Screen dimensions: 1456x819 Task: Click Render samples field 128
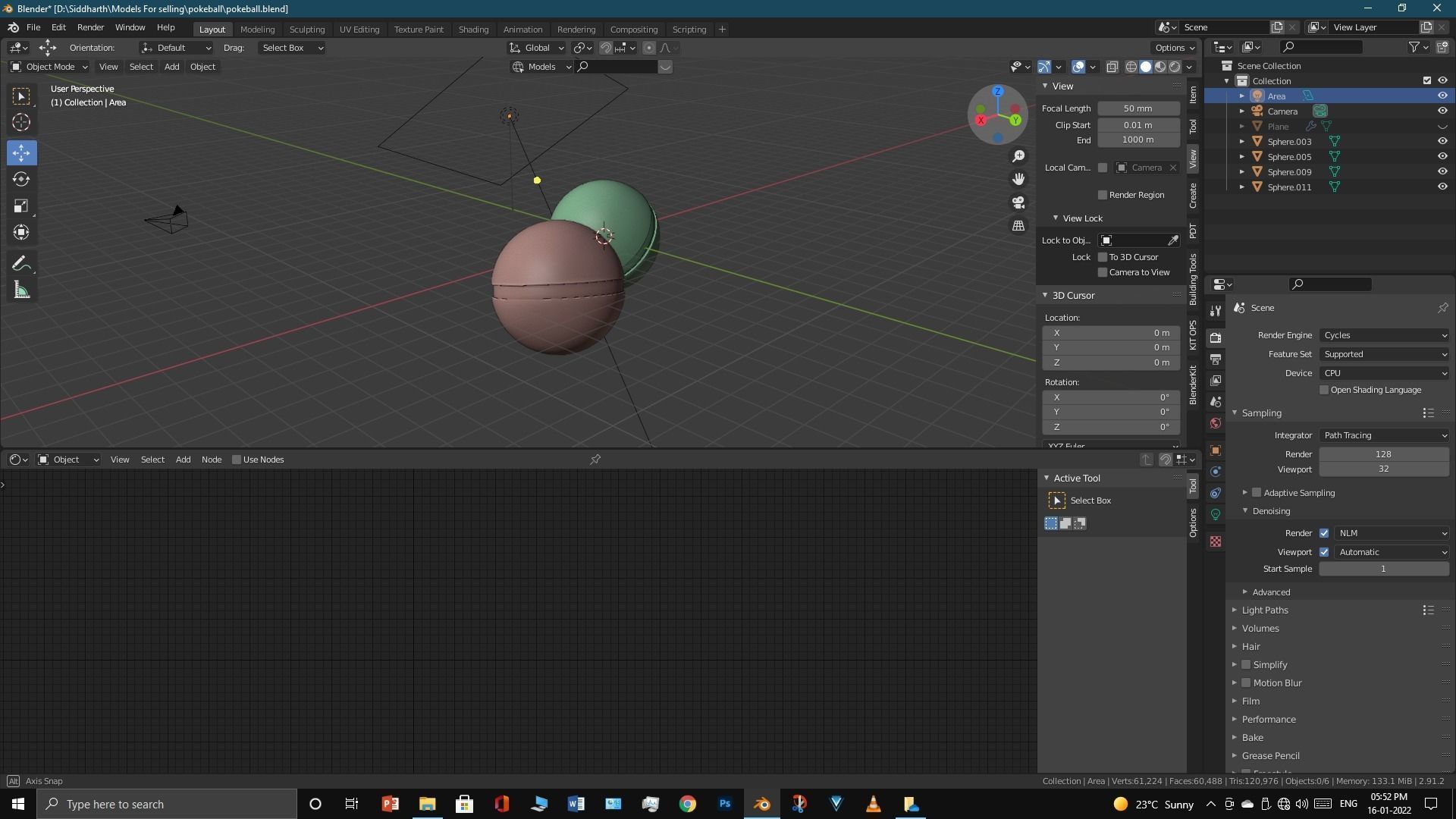[x=1384, y=454]
